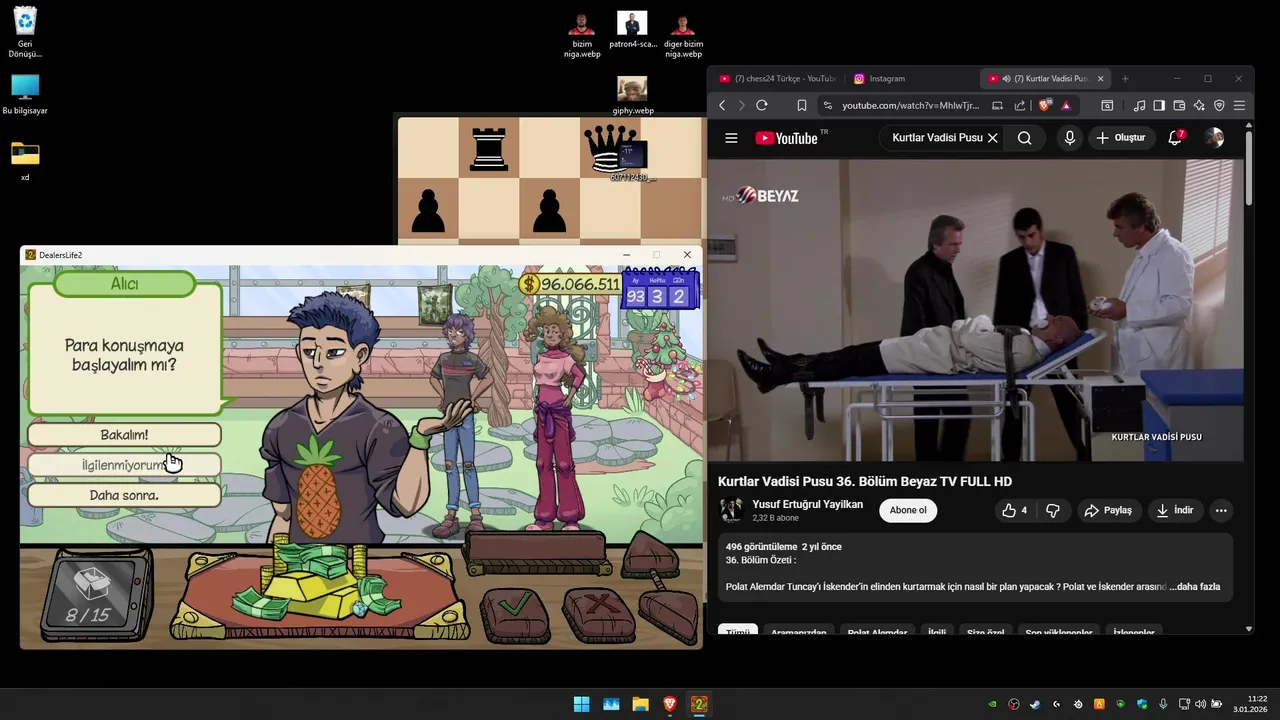Focus the YouTube search field 'Kurtlar Vadisi Pusu'
Screen dimensions: 1280x720
[x=937, y=138]
